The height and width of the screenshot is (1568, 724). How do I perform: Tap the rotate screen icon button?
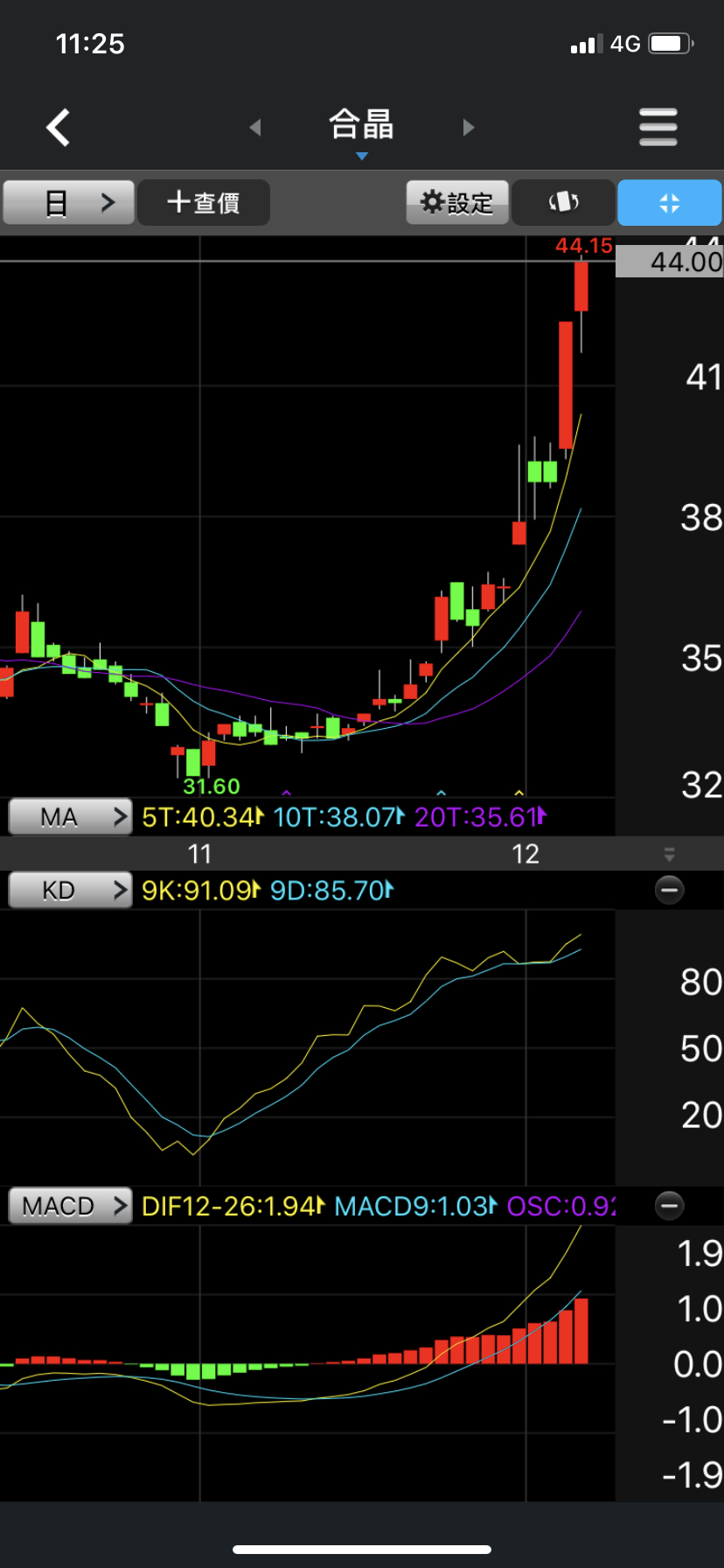tap(563, 203)
